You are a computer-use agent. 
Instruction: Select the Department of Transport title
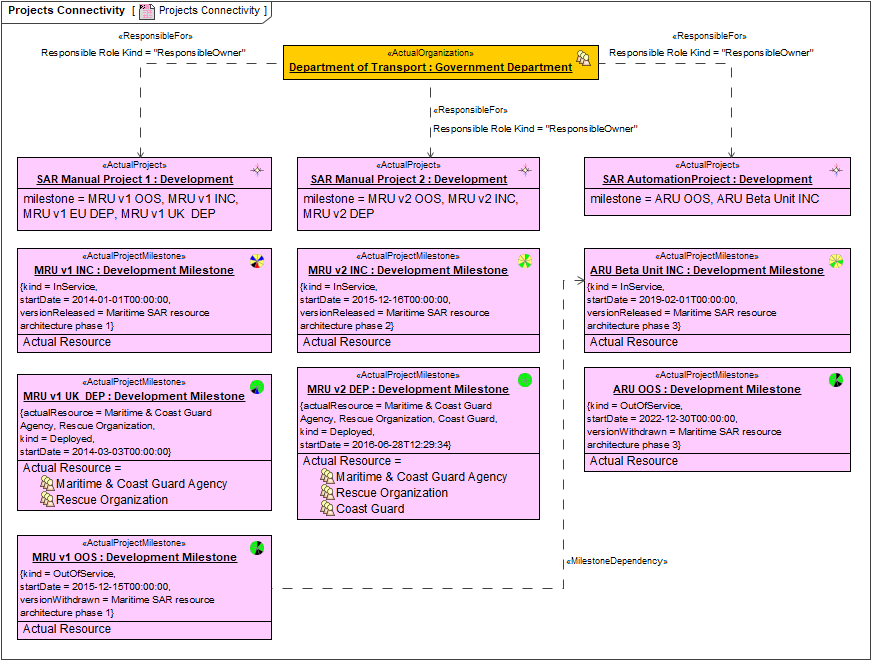[x=430, y=68]
